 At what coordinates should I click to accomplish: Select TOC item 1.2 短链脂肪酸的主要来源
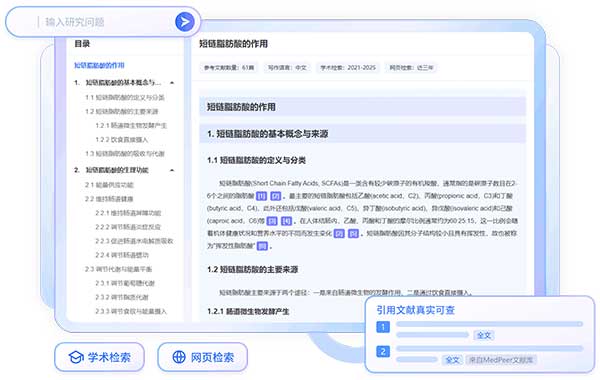point(122,111)
